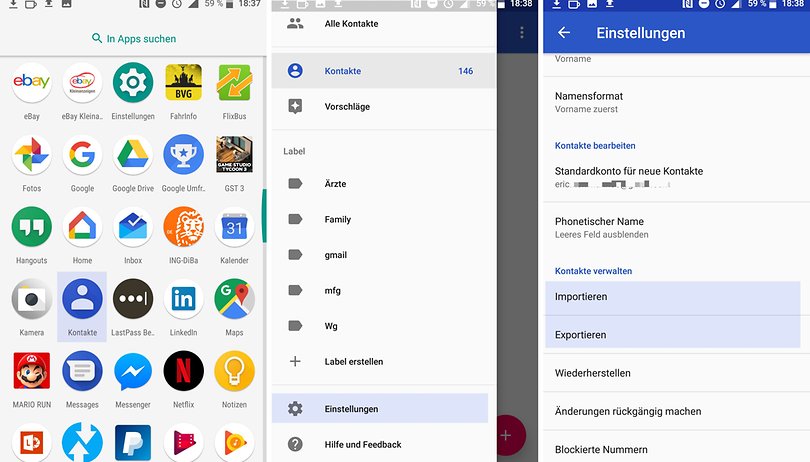Select Kontakte entry with 146 count
810x462 pixels.
pos(383,71)
